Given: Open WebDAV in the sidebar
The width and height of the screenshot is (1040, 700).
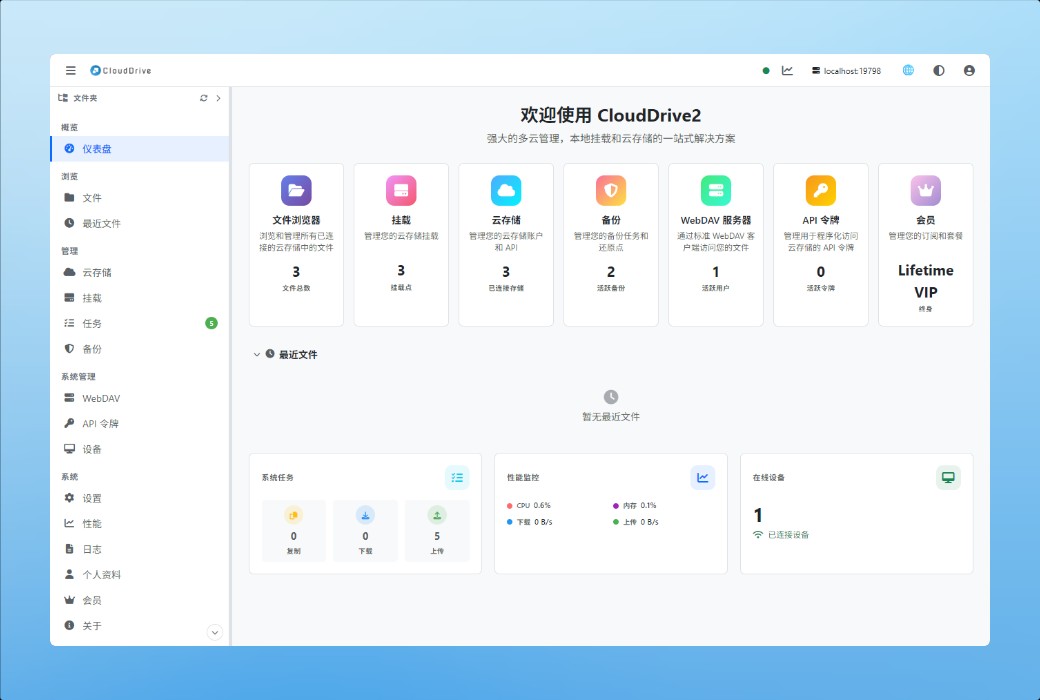Looking at the screenshot, I should point(140,398).
